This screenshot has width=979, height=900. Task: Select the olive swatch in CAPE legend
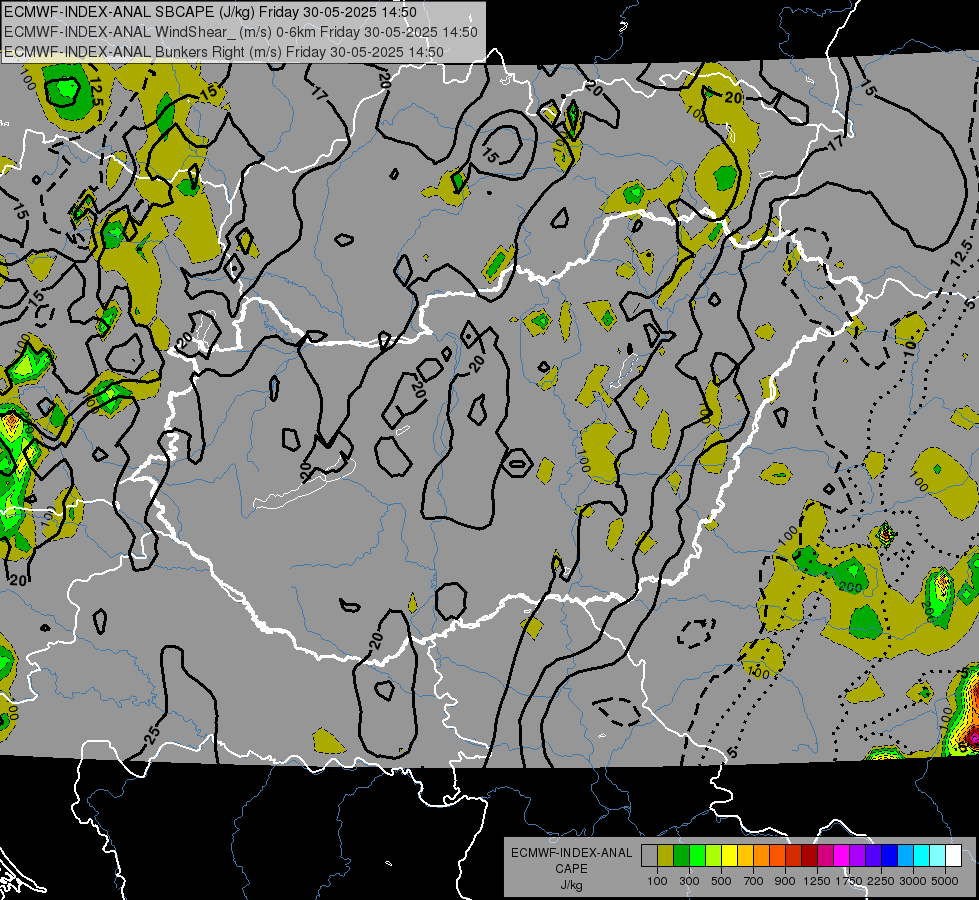(666, 856)
